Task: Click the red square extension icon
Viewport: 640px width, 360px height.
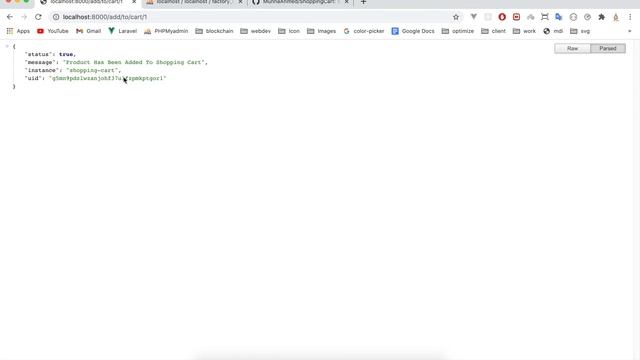Action: point(516,17)
